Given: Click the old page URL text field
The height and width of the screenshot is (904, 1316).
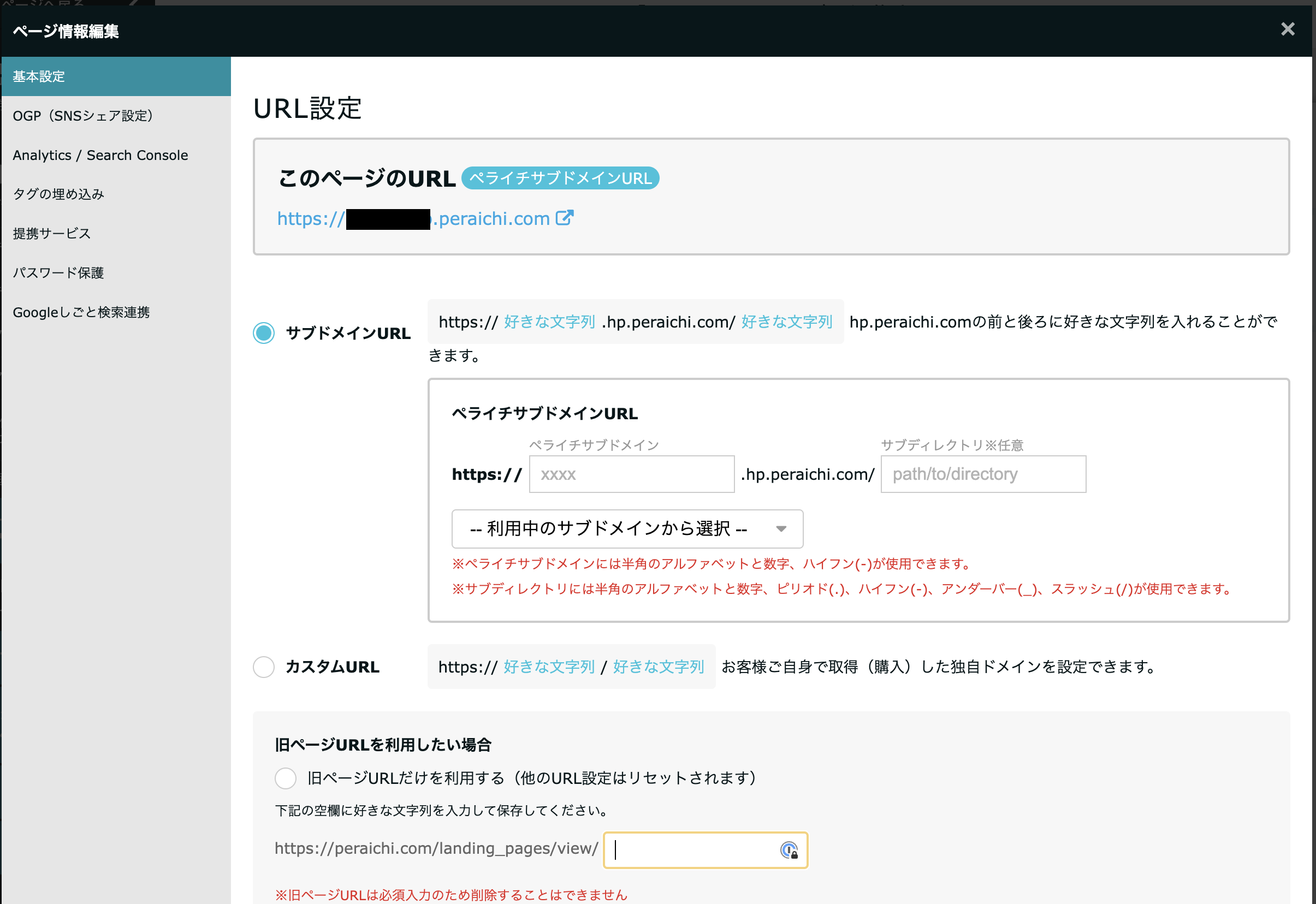Looking at the screenshot, I should click(x=706, y=850).
